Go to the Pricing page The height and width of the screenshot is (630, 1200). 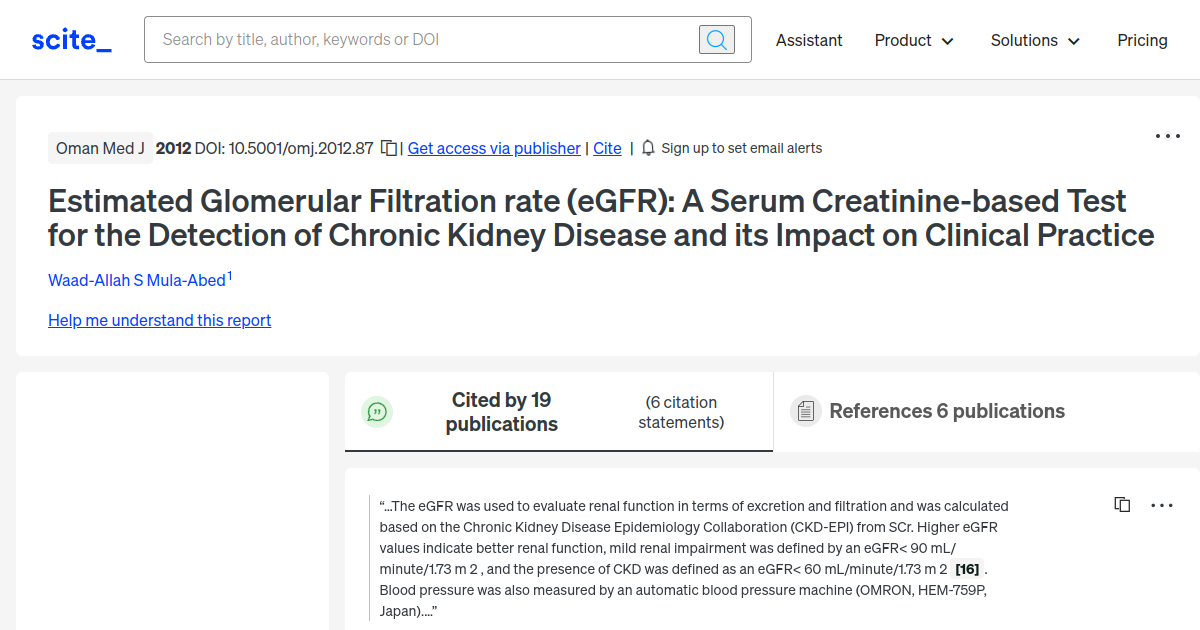click(x=1142, y=40)
